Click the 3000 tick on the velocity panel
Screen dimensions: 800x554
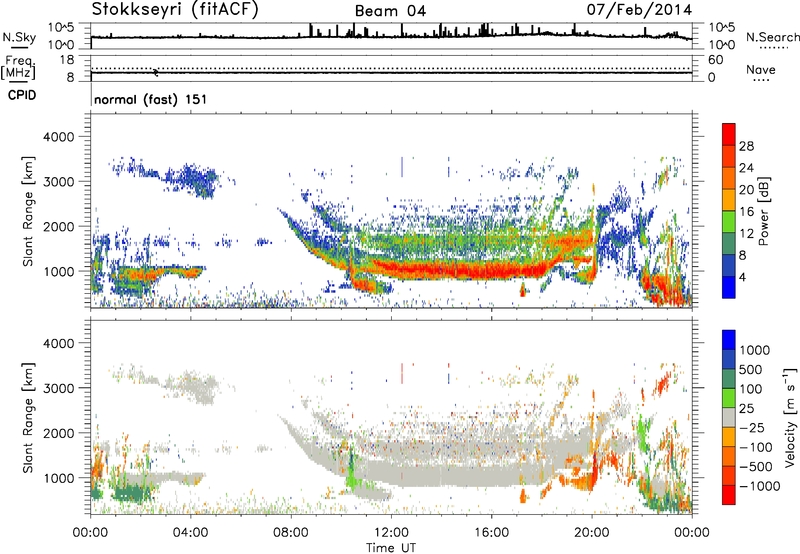(x=59, y=388)
